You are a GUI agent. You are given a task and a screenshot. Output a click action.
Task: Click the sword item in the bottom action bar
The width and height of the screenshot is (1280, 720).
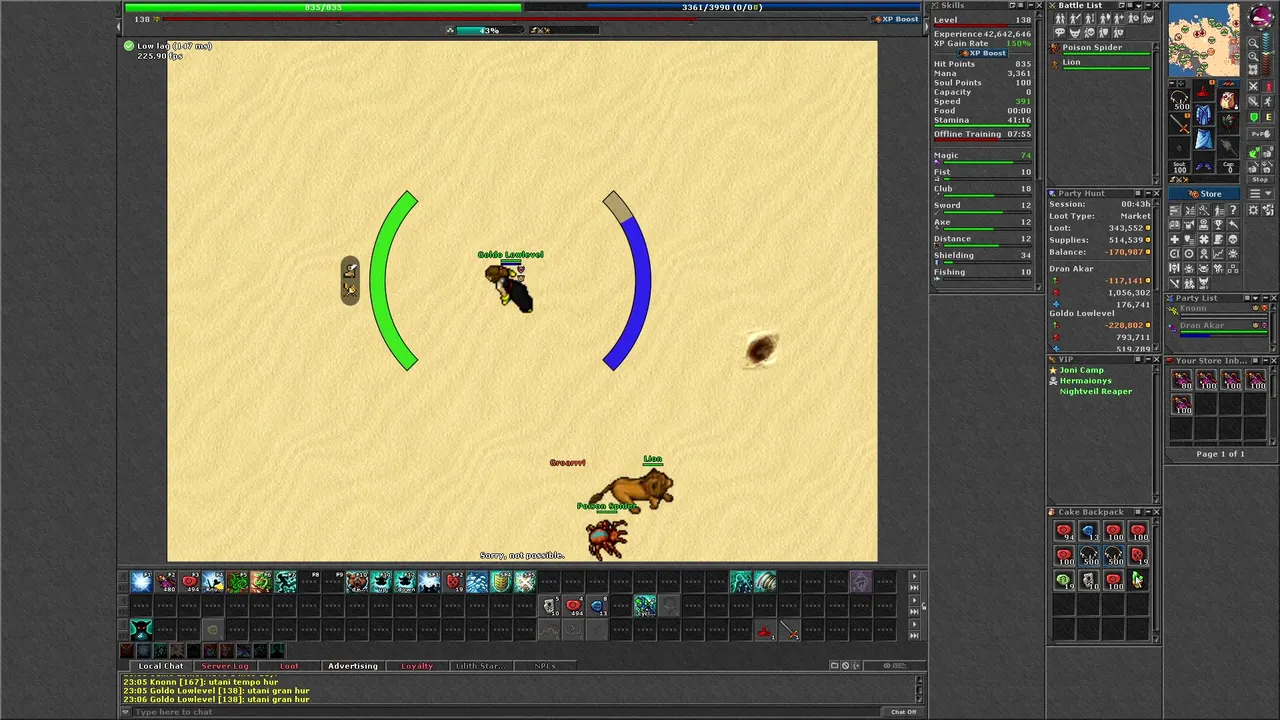click(789, 630)
